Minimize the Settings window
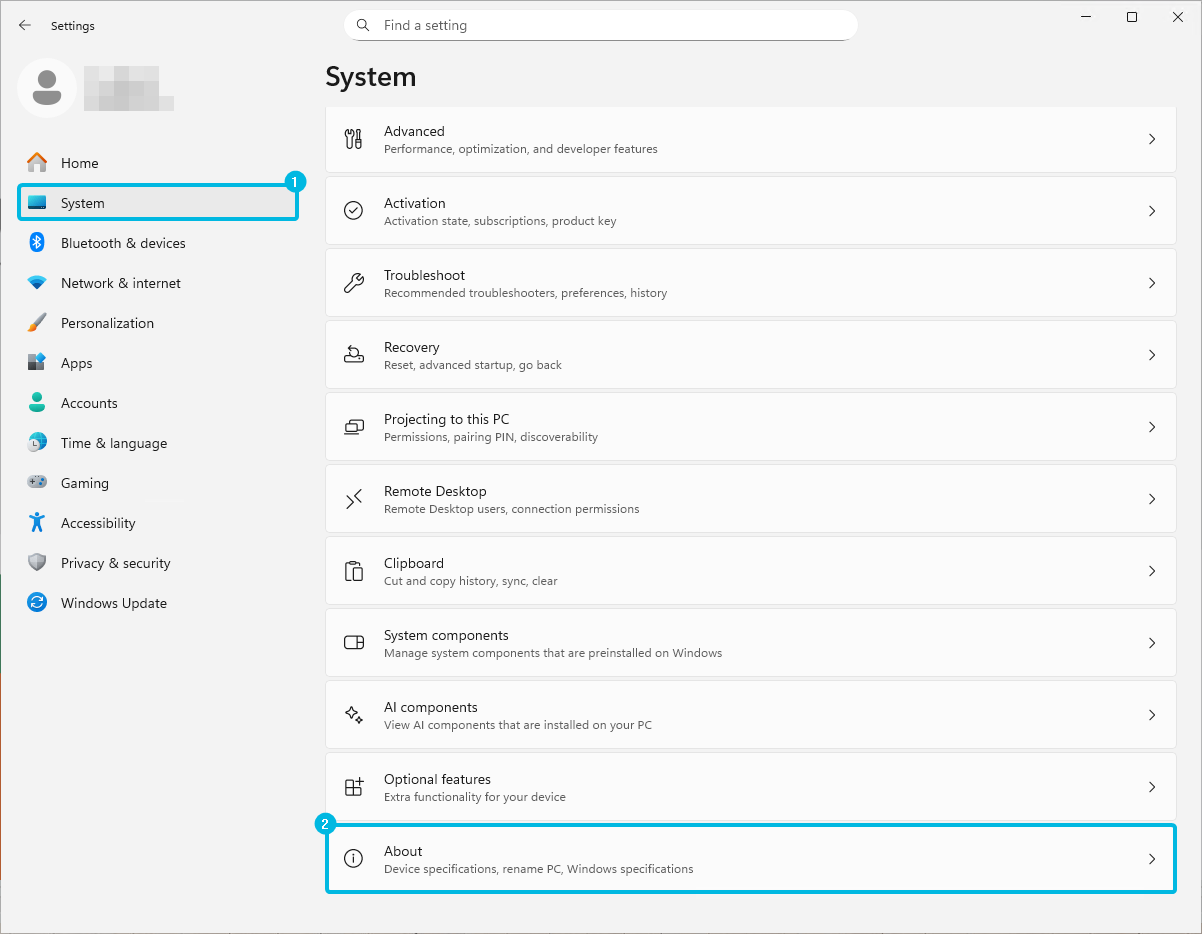This screenshot has width=1202, height=934. 1085,17
